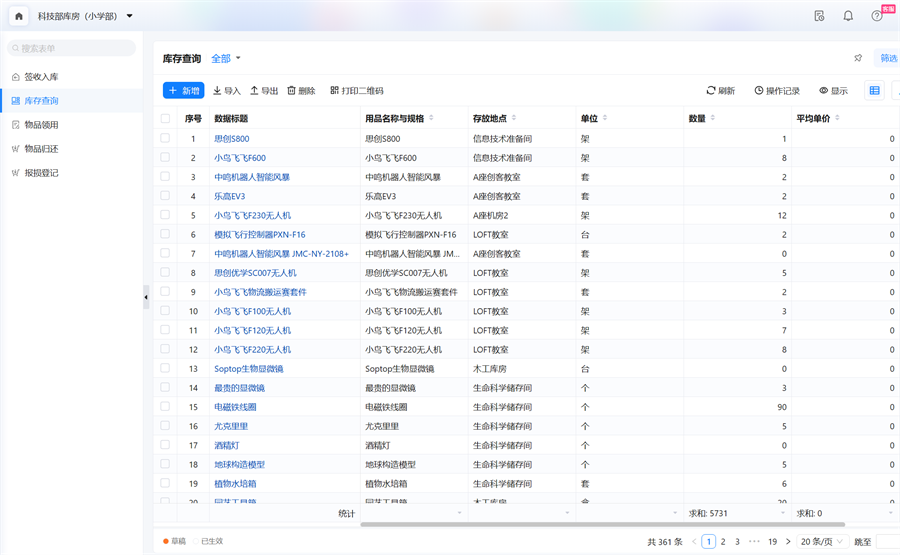Check the row 15 电磁铁线圈 checkbox
Viewport: 900px width, 555px height.
(x=165, y=406)
